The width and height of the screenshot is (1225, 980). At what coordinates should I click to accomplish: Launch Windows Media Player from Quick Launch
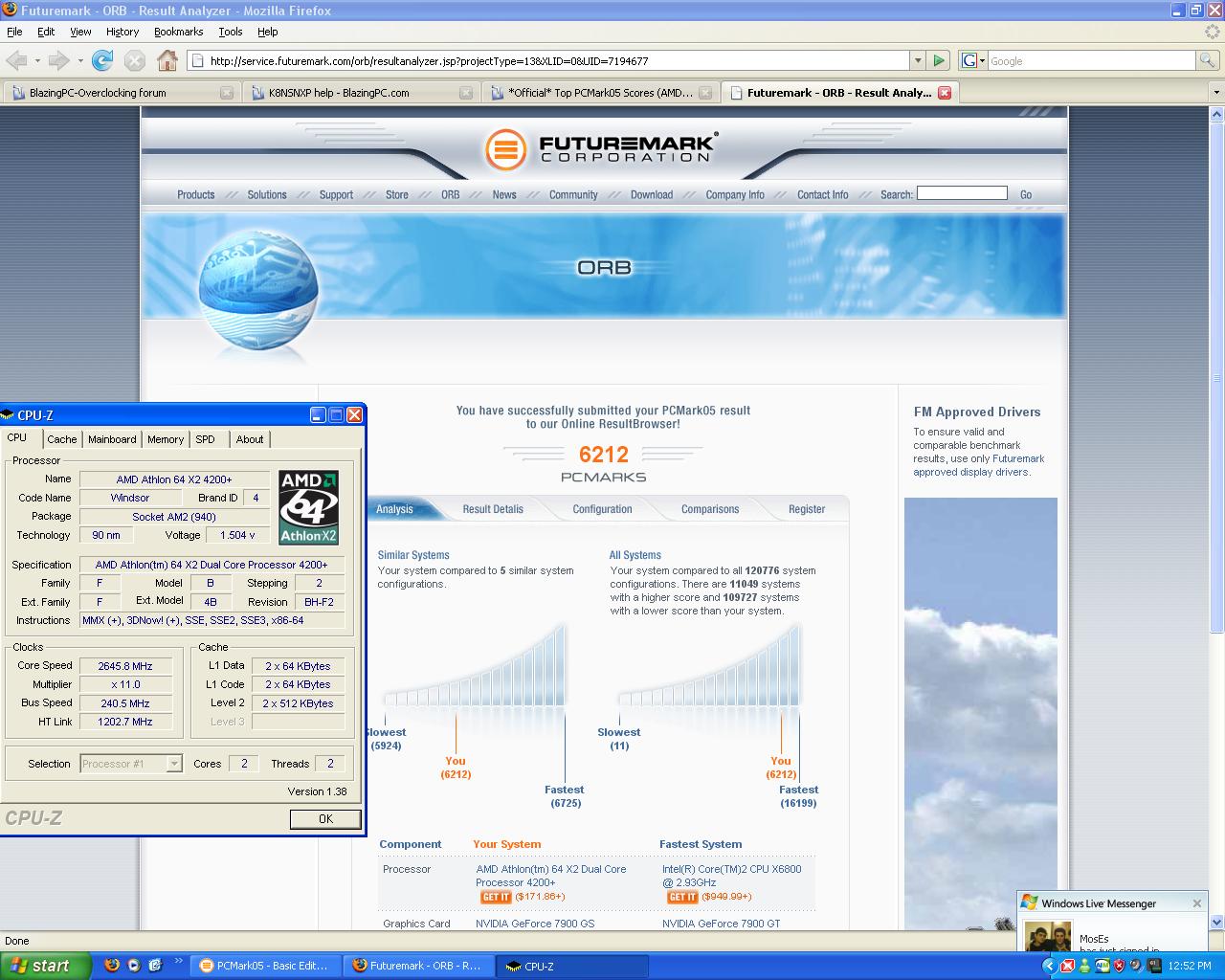134,966
